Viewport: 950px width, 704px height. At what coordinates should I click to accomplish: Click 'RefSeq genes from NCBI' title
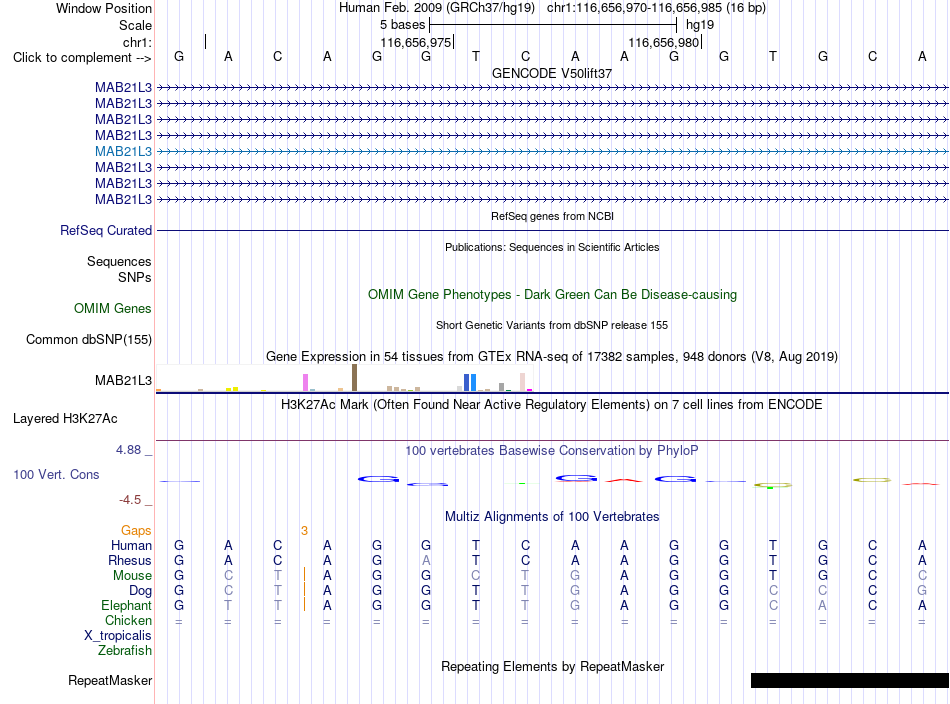pyautogui.click(x=552, y=216)
